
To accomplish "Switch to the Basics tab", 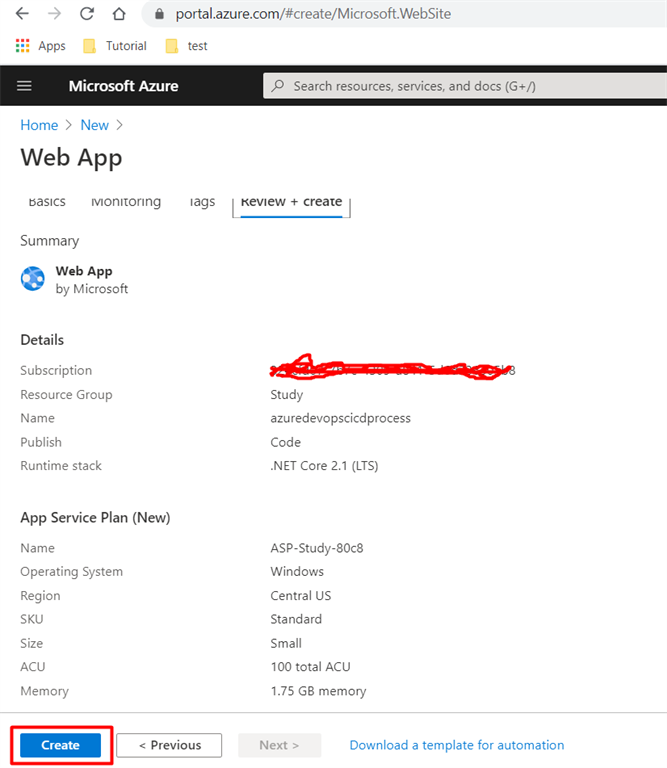I will (x=46, y=202).
